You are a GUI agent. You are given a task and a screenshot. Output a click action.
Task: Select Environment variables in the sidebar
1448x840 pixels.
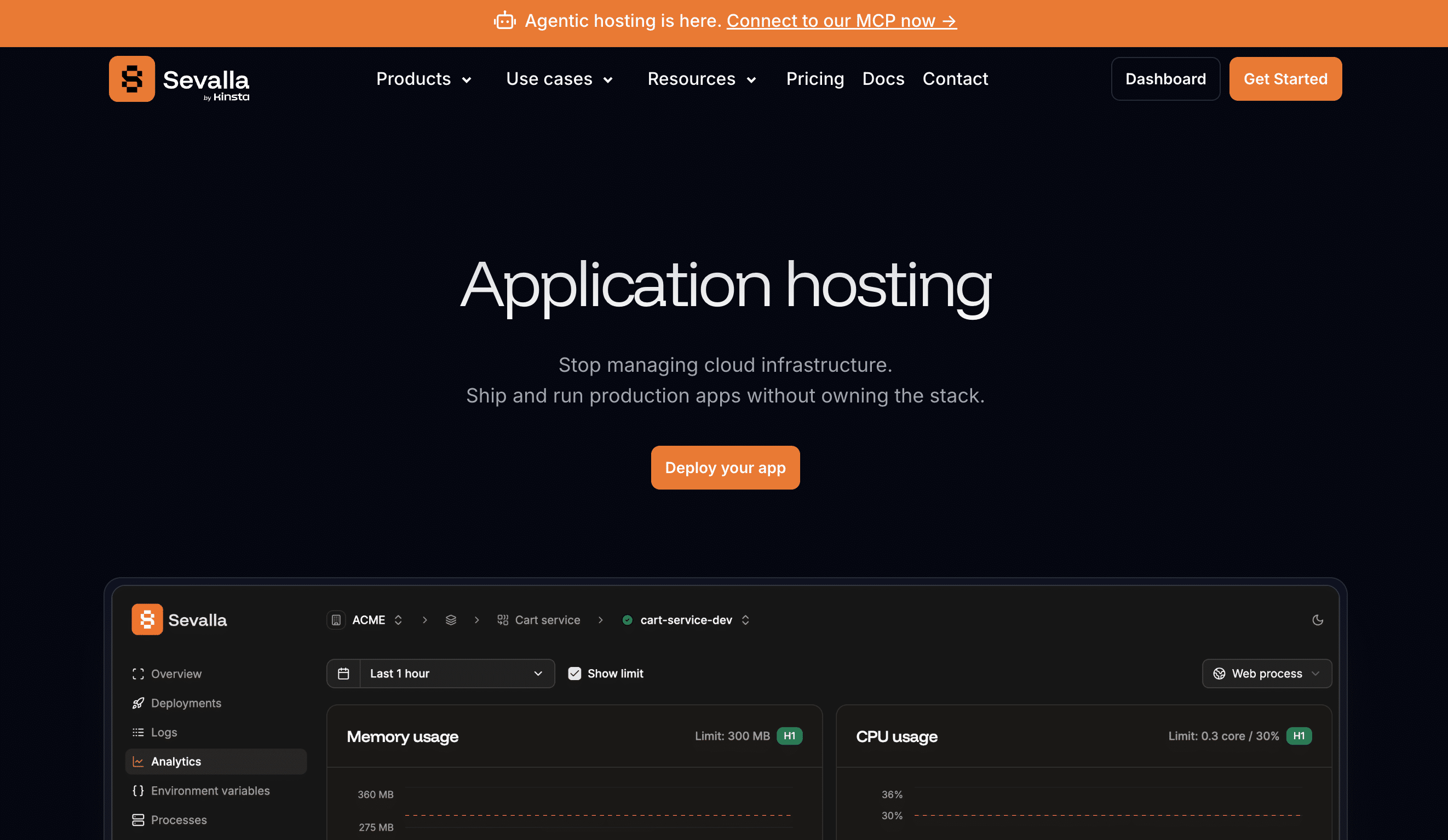[216, 791]
